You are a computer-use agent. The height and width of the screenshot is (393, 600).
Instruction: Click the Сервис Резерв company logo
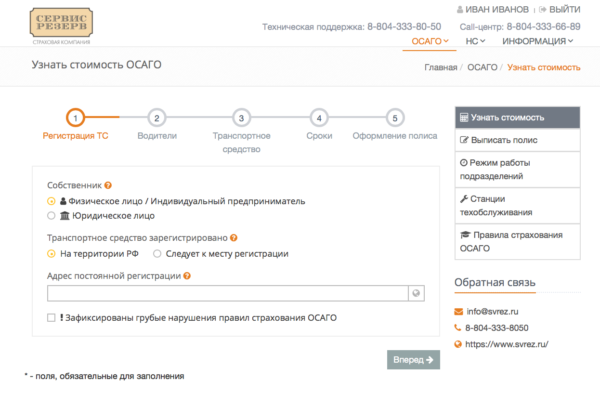(x=61, y=26)
